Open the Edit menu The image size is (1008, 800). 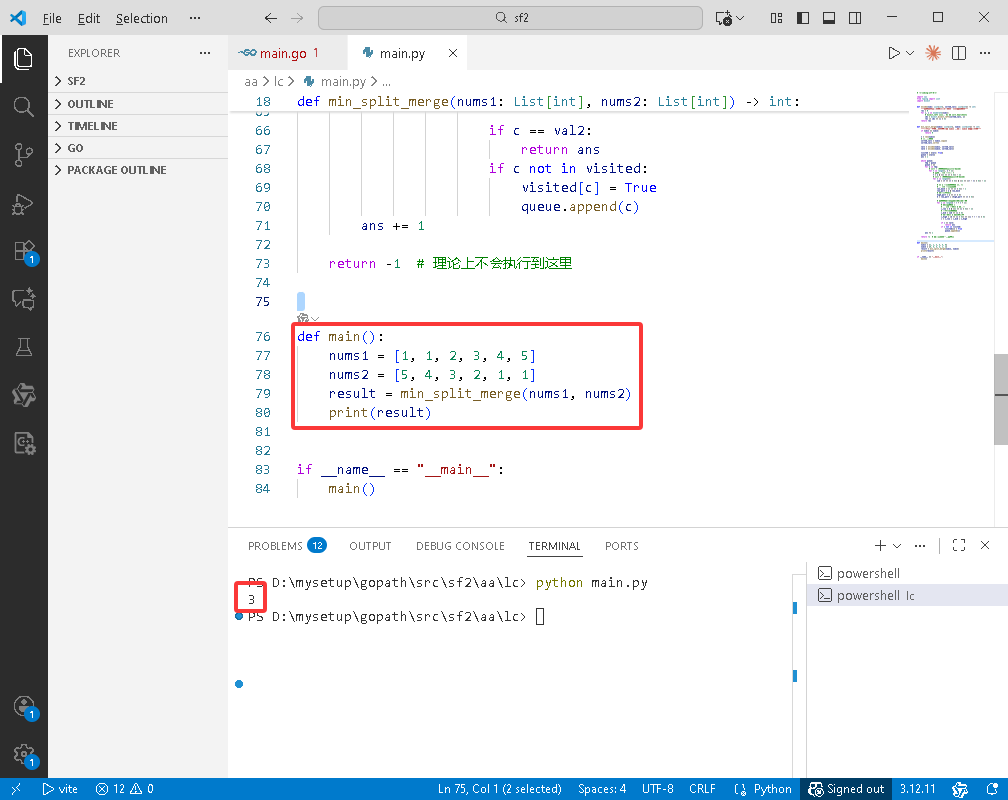pos(89,18)
